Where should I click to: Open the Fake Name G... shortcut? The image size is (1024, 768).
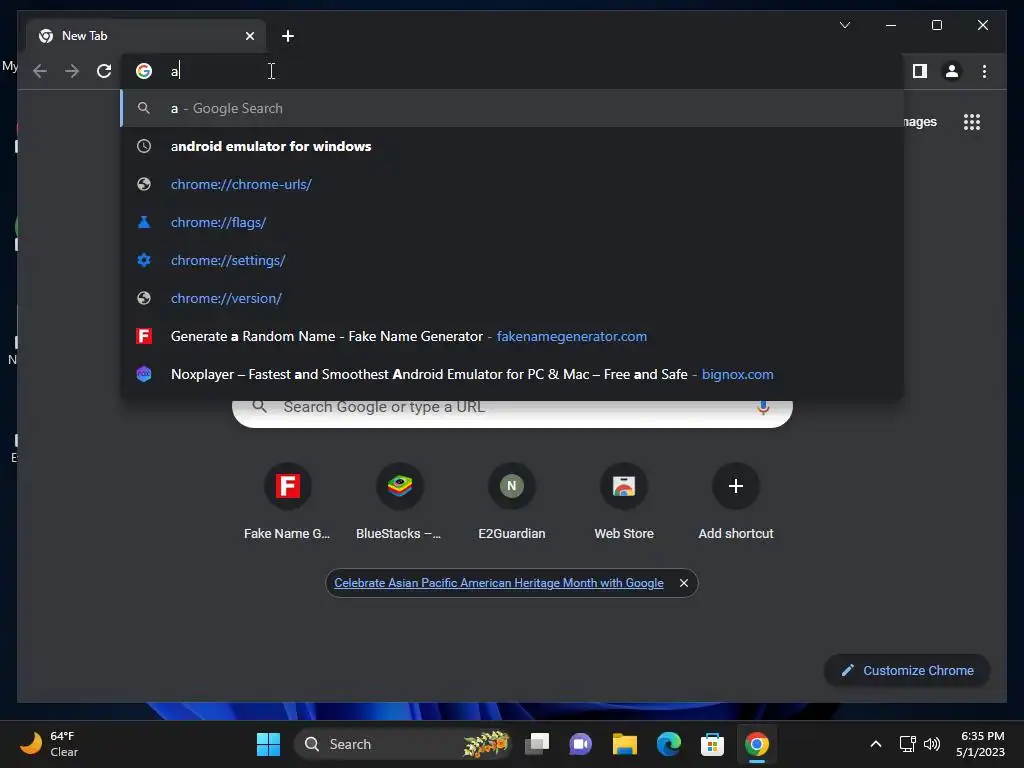pos(287,502)
